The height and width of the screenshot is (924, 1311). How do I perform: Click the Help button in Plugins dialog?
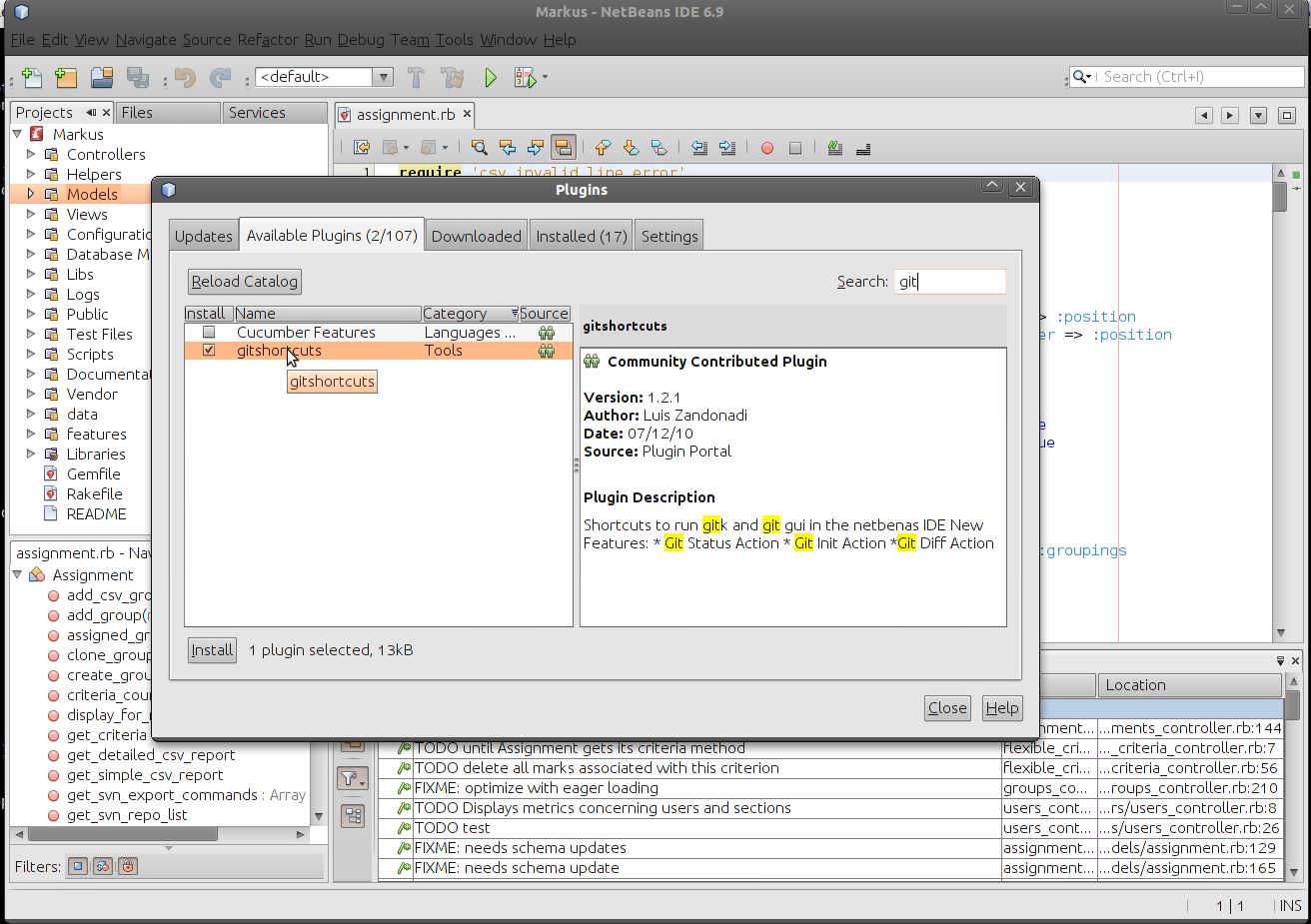pyautogui.click(x=1002, y=708)
